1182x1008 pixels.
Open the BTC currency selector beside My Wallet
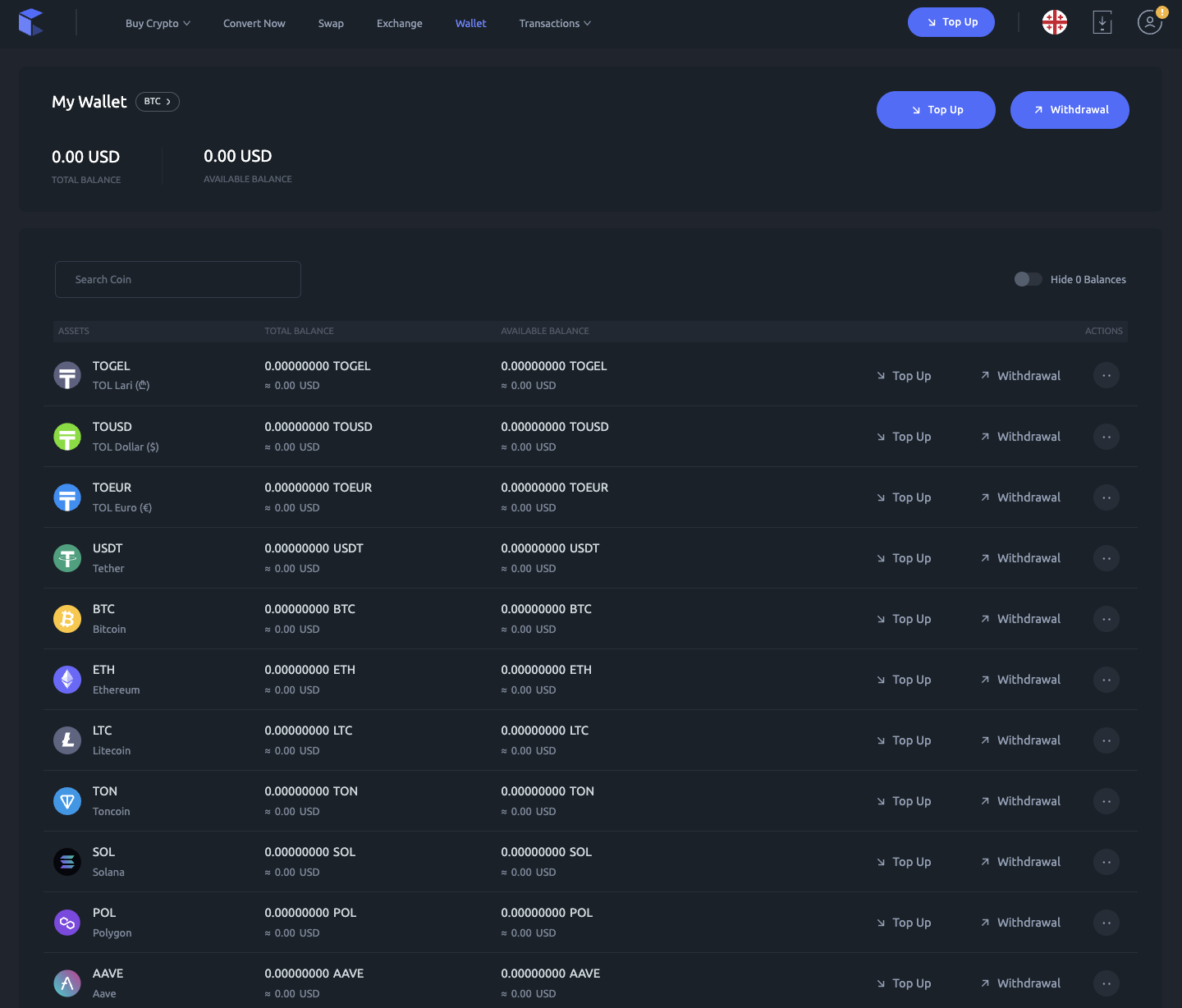click(157, 102)
